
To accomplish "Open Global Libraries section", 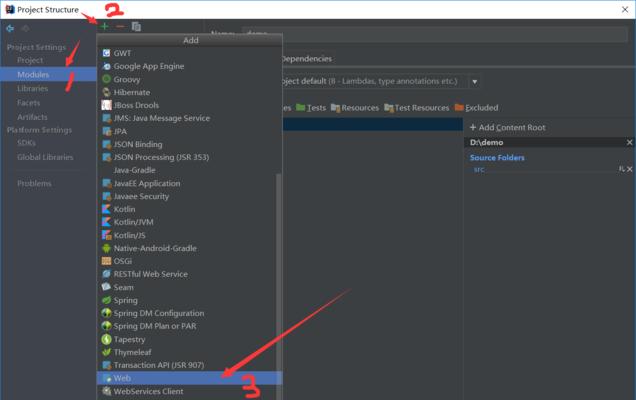I will point(45,157).
